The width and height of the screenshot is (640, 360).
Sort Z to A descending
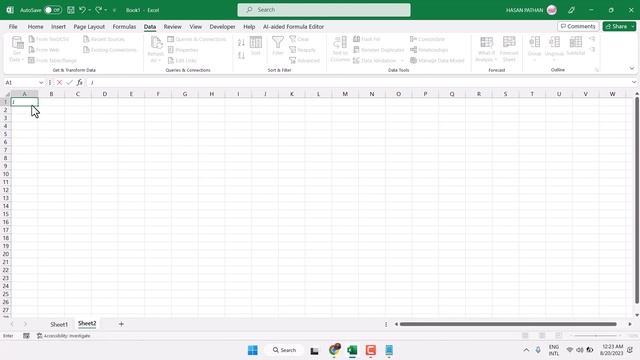[x=241, y=56]
